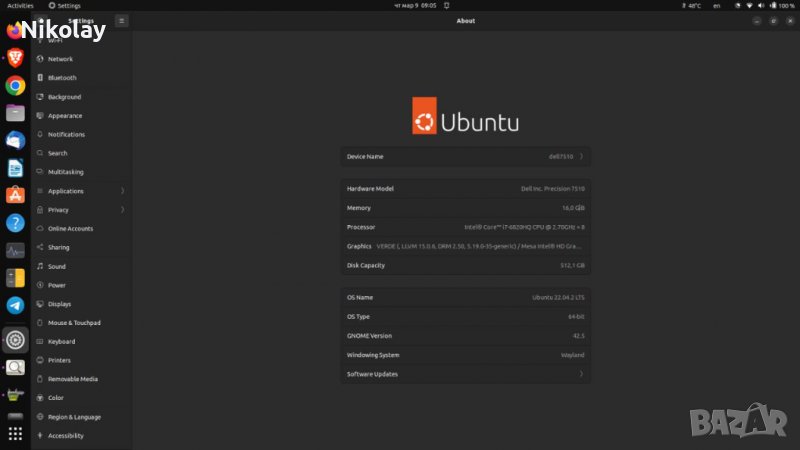The width and height of the screenshot is (800, 450).
Task: Open the Device Name row
Action: (465, 157)
